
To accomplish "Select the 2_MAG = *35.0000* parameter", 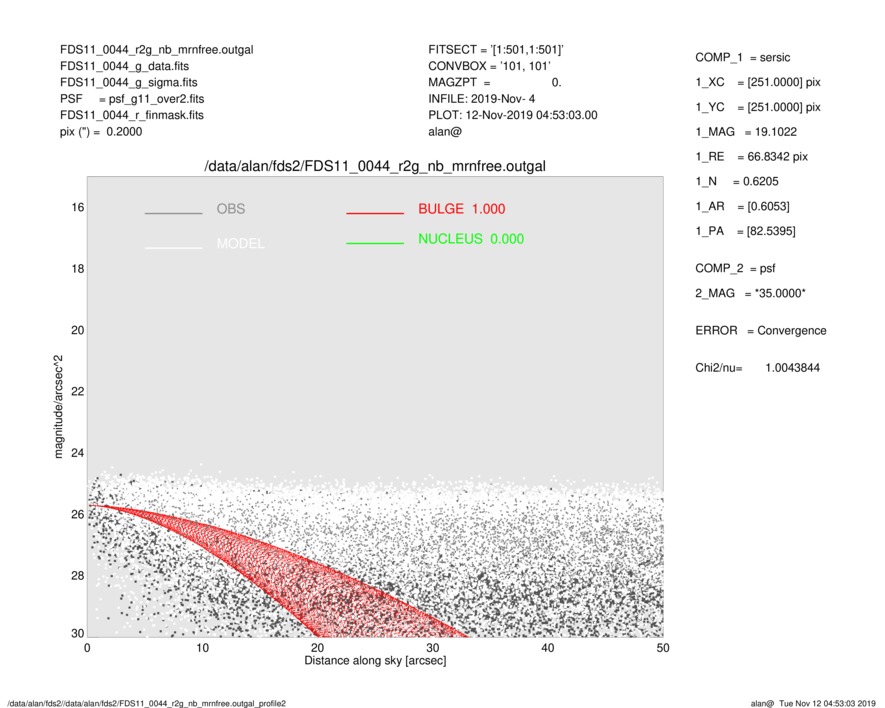I will pos(750,294).
